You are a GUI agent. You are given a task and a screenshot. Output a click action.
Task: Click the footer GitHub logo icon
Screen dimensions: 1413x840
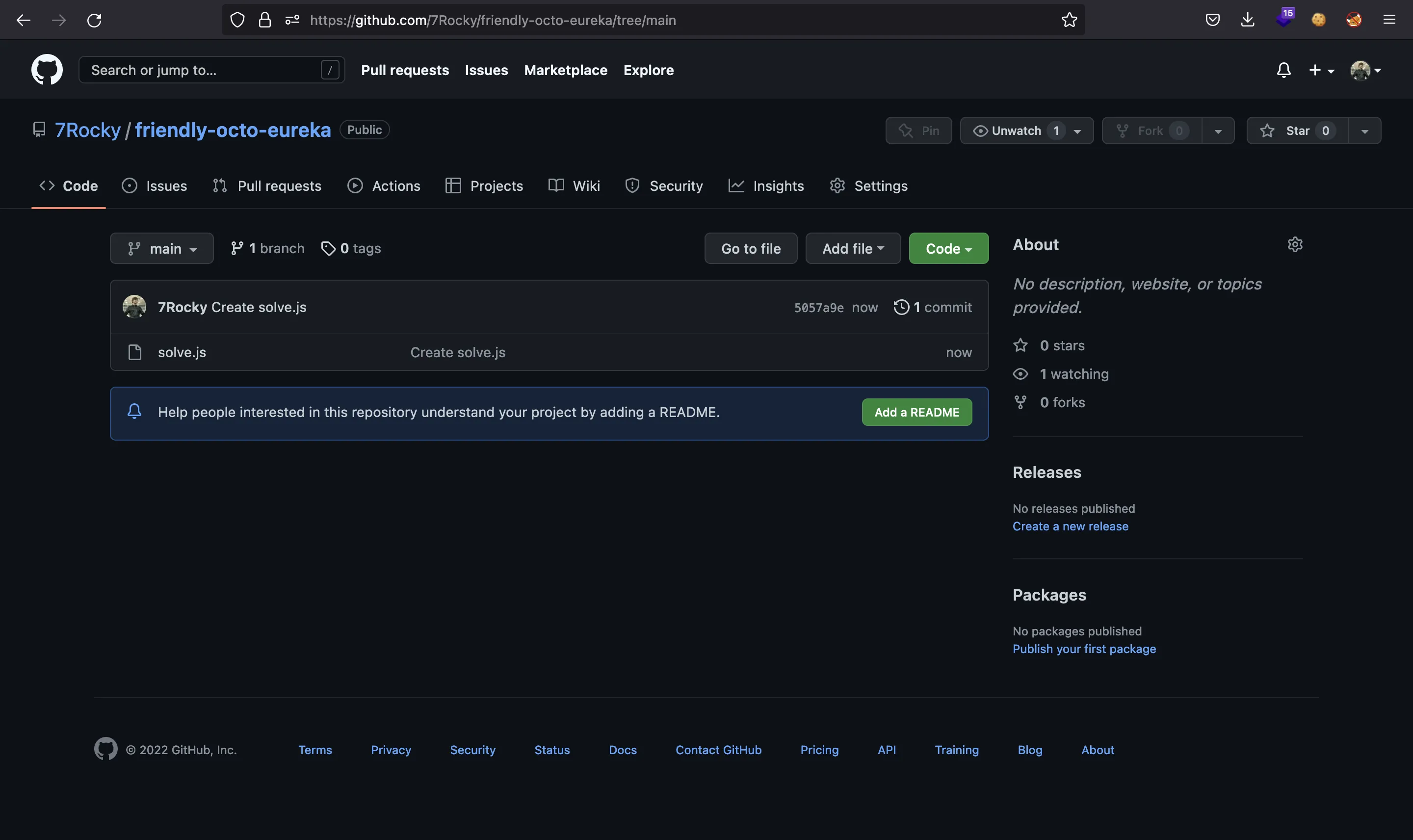pyautogui.click(x=106, y=748)
